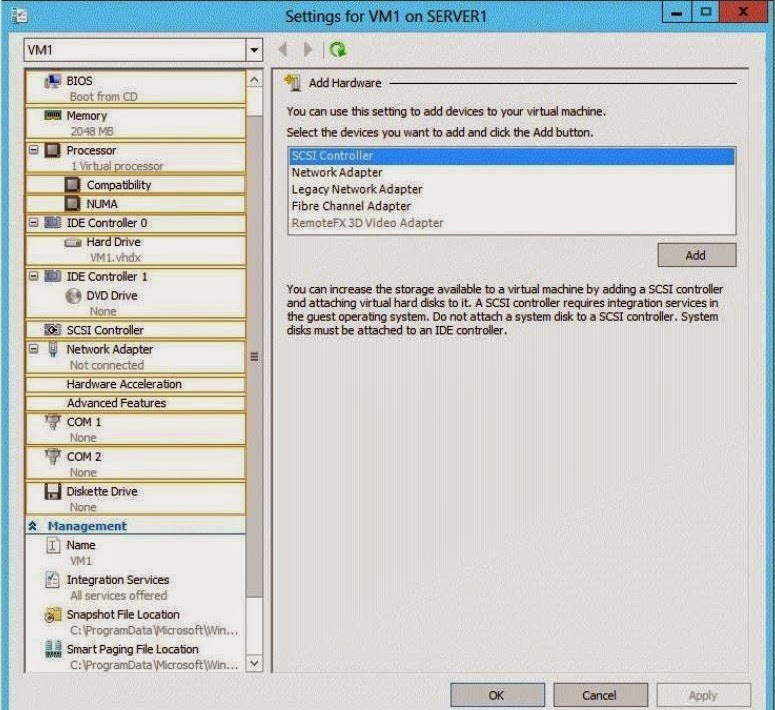Image resolution: width=775 pixels, height=710 pixels.
Task: Click the Name icon under Management
Action: click(x=52, y=545)
